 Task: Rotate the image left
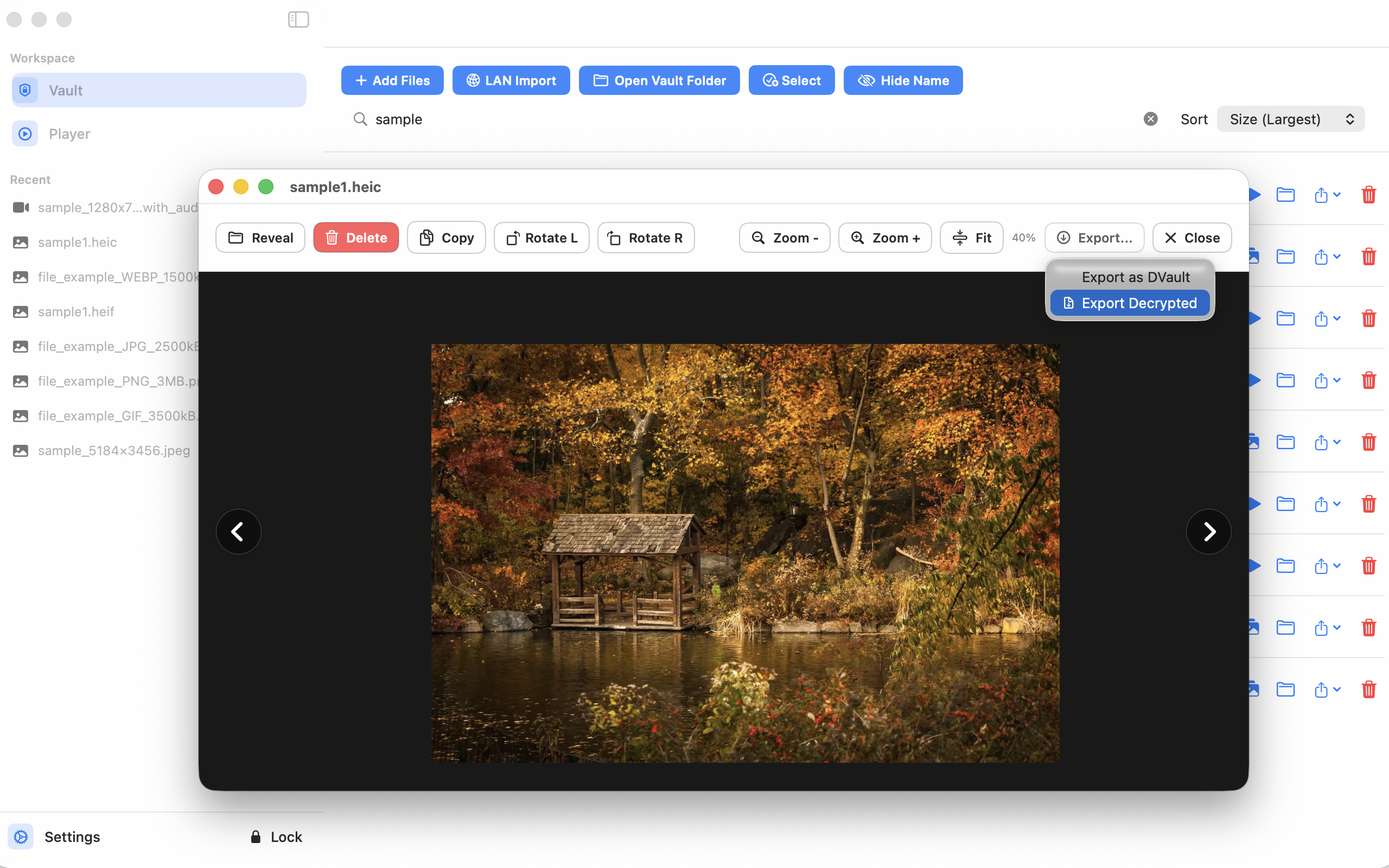coord(540,237)
